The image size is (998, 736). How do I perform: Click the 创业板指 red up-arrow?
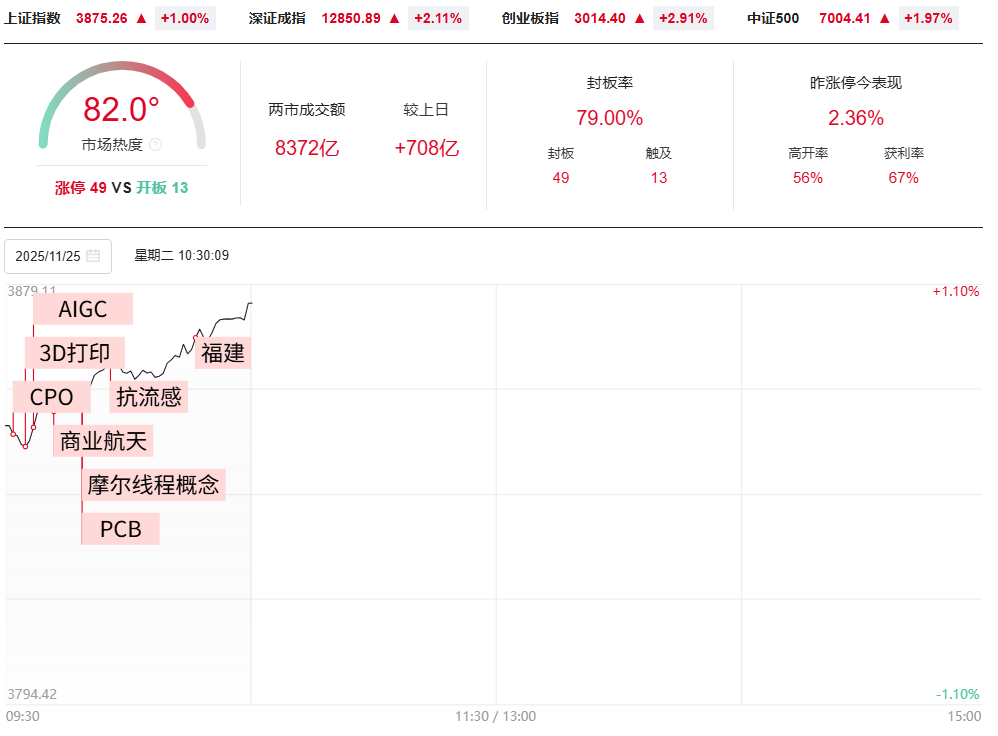tap(640, 18)
